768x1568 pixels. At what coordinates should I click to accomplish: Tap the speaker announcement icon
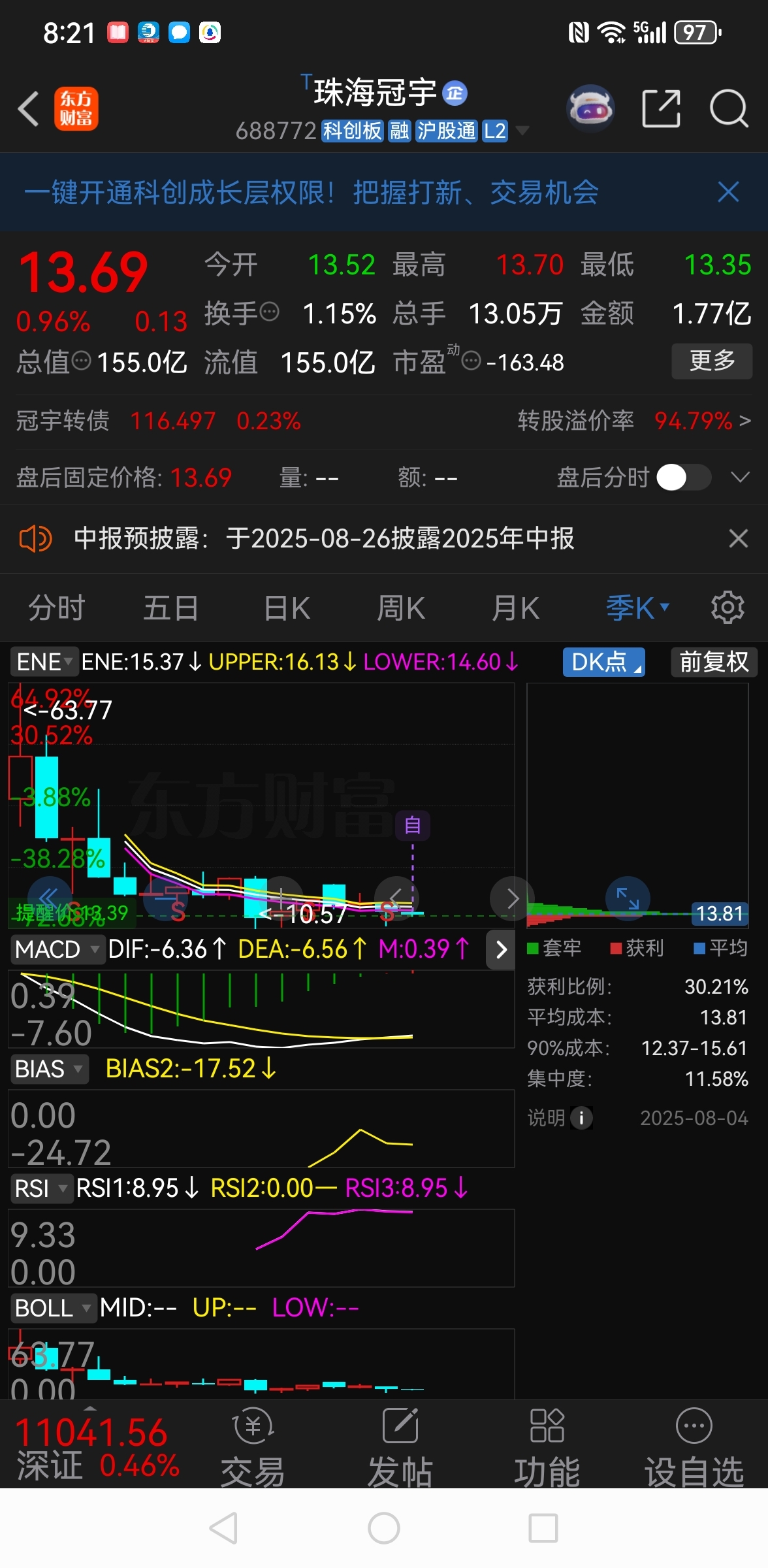click(x=35, y=539)
